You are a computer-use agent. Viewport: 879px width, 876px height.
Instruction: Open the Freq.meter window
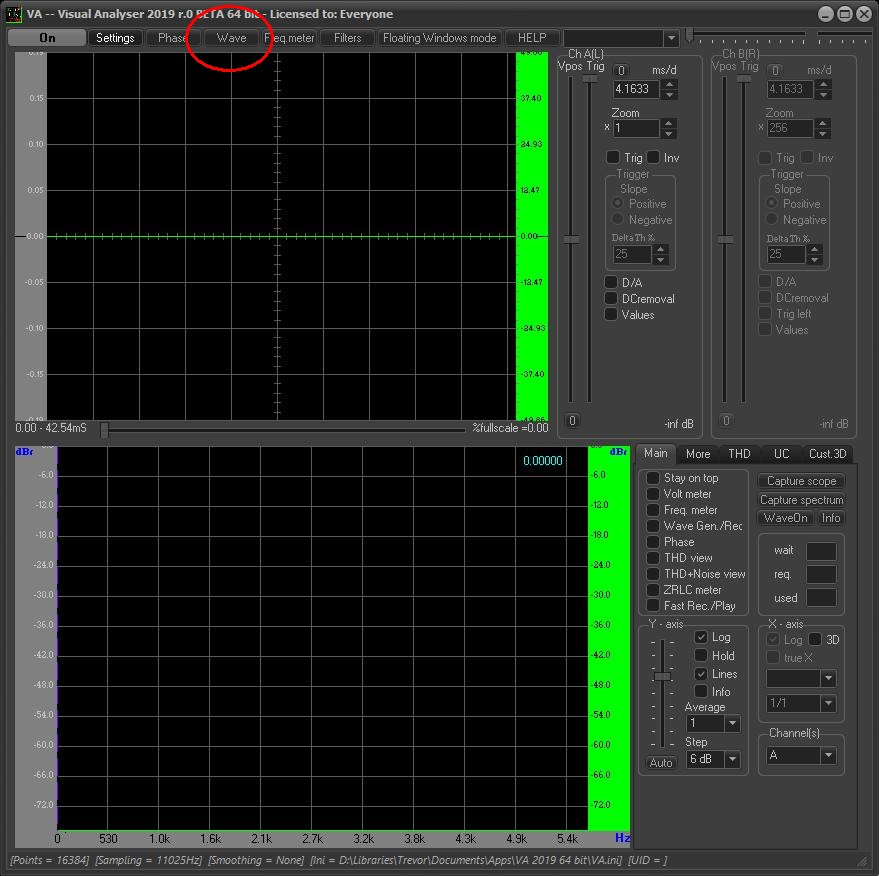[x=290, y=38]
